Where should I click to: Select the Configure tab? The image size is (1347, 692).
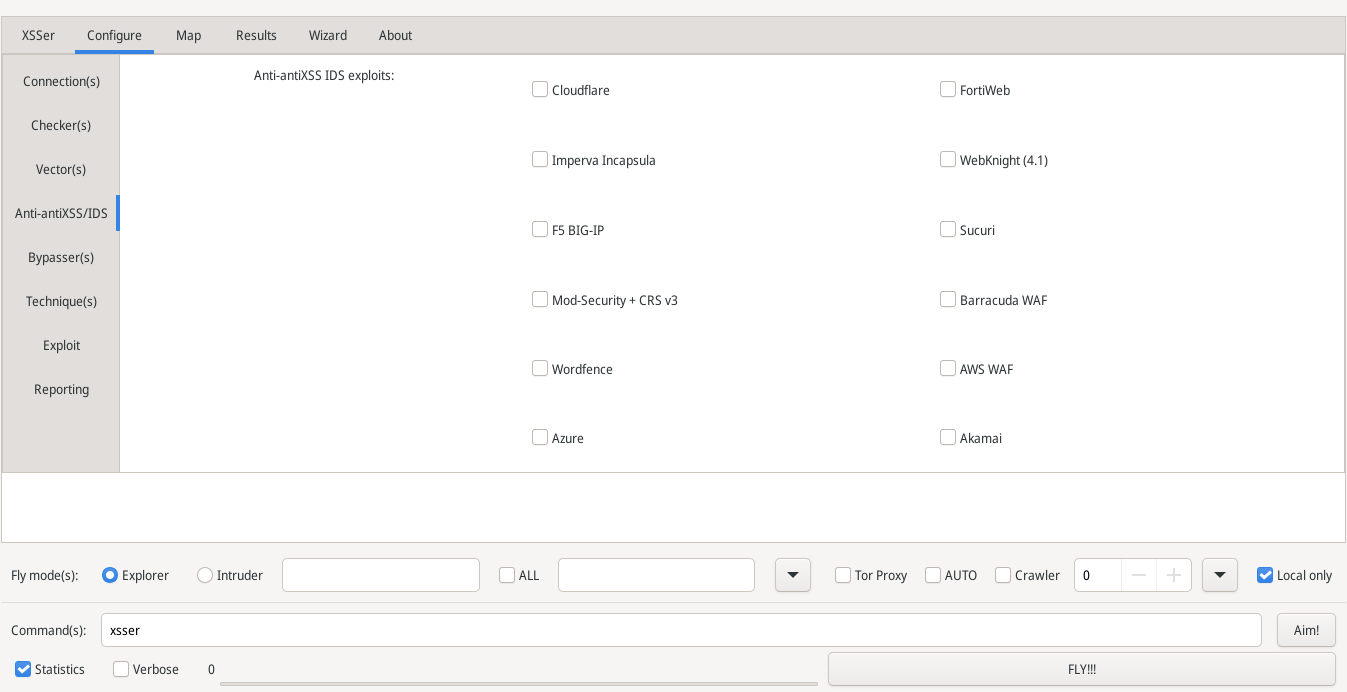(114, 35)
